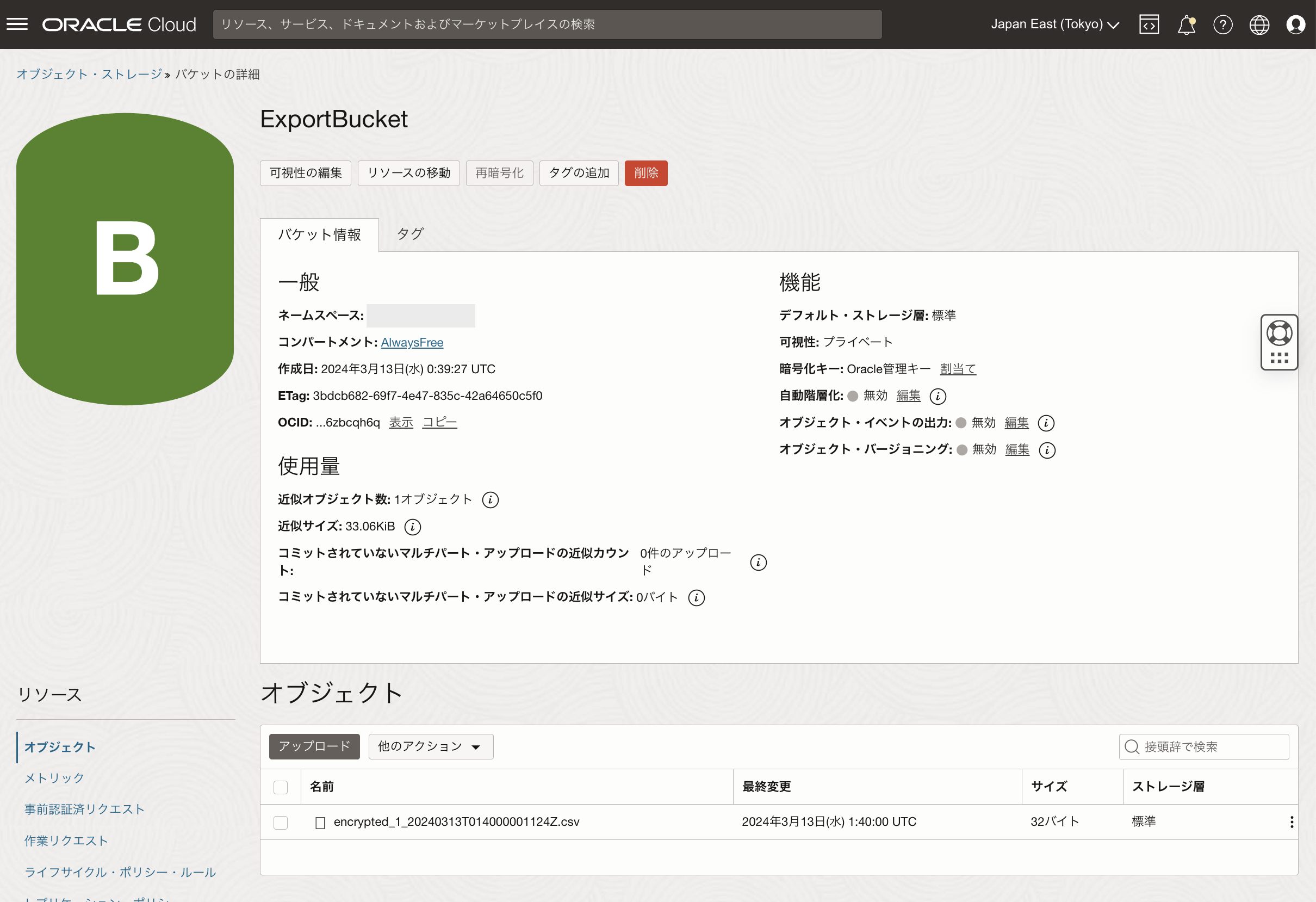
Task: Open the 他のアクション dropdown
Action: click(430, 746)
